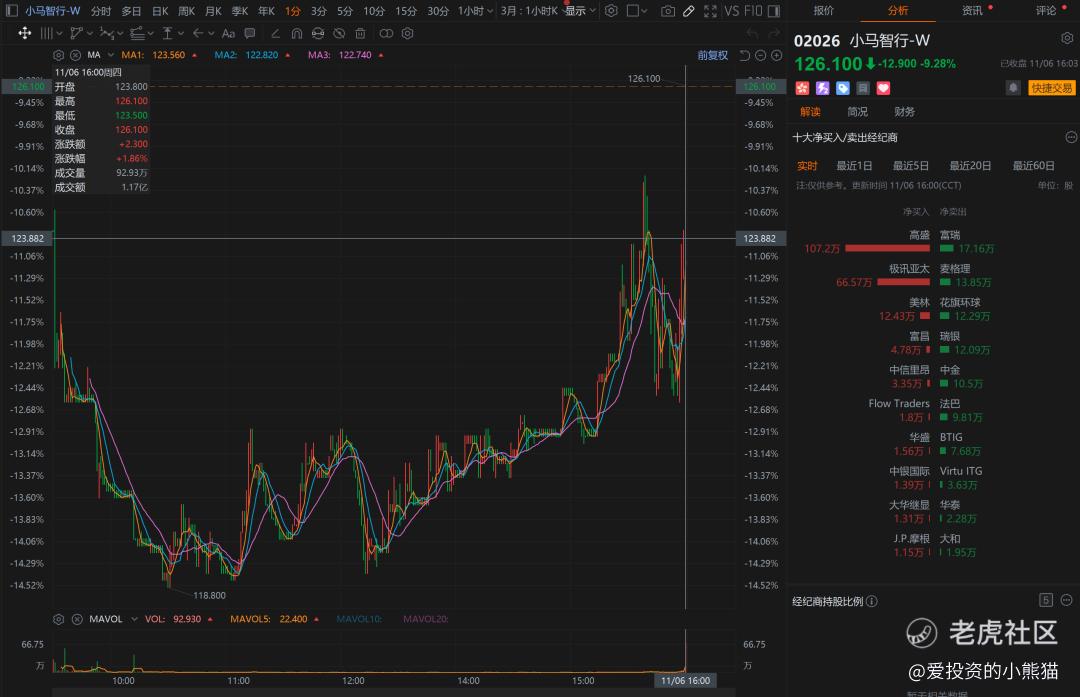
Task: Undo last drawing action
Action: pyautogui.click(x=753, y=33)
